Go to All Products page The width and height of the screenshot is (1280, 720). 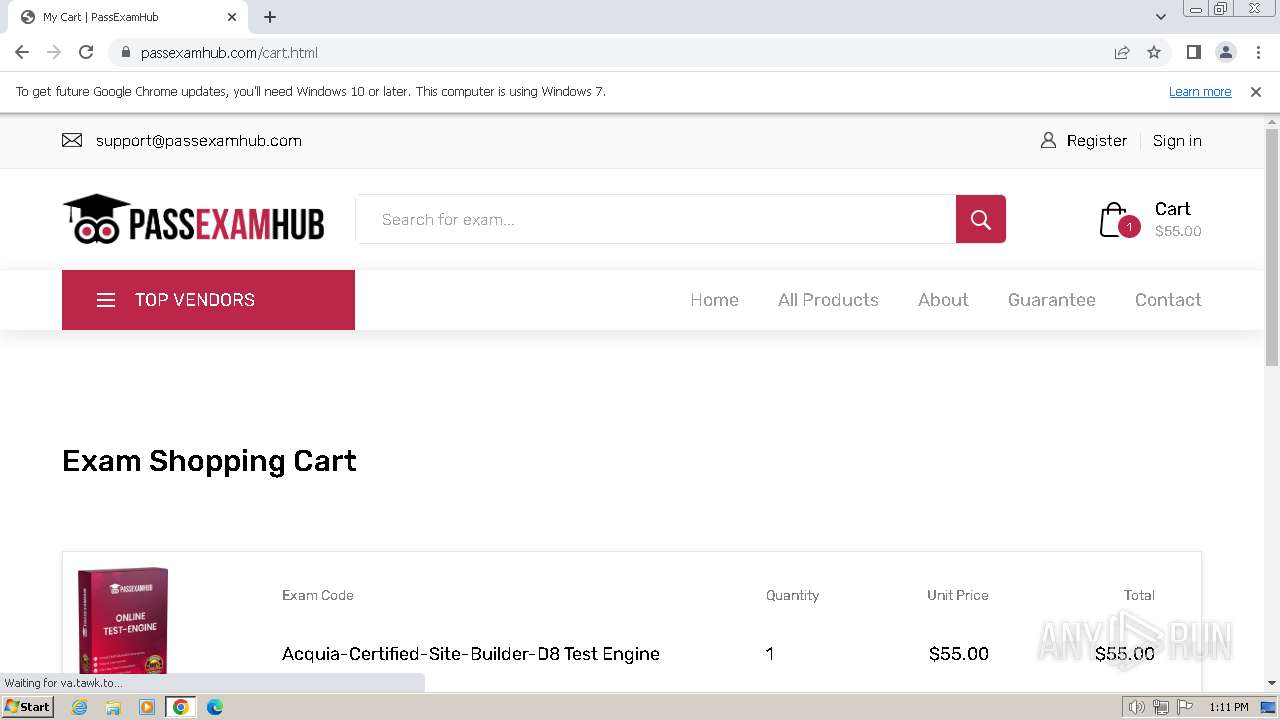pyautogui.click(x=828, y=300)
